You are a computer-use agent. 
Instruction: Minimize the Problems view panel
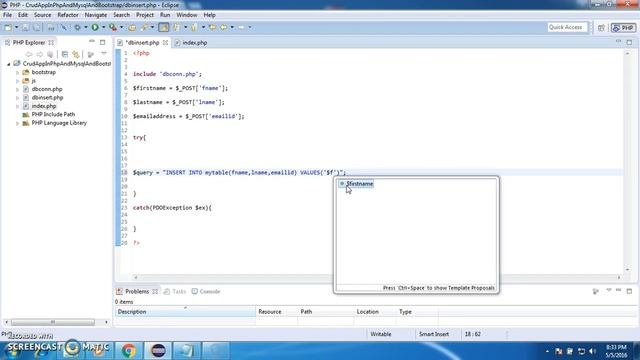point(619,291)
